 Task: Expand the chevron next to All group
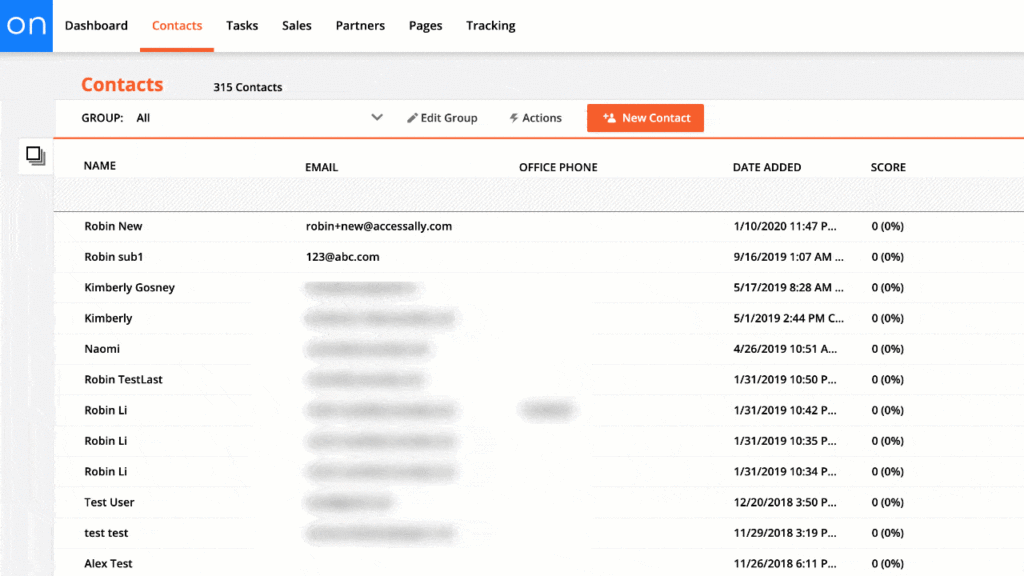377,117
